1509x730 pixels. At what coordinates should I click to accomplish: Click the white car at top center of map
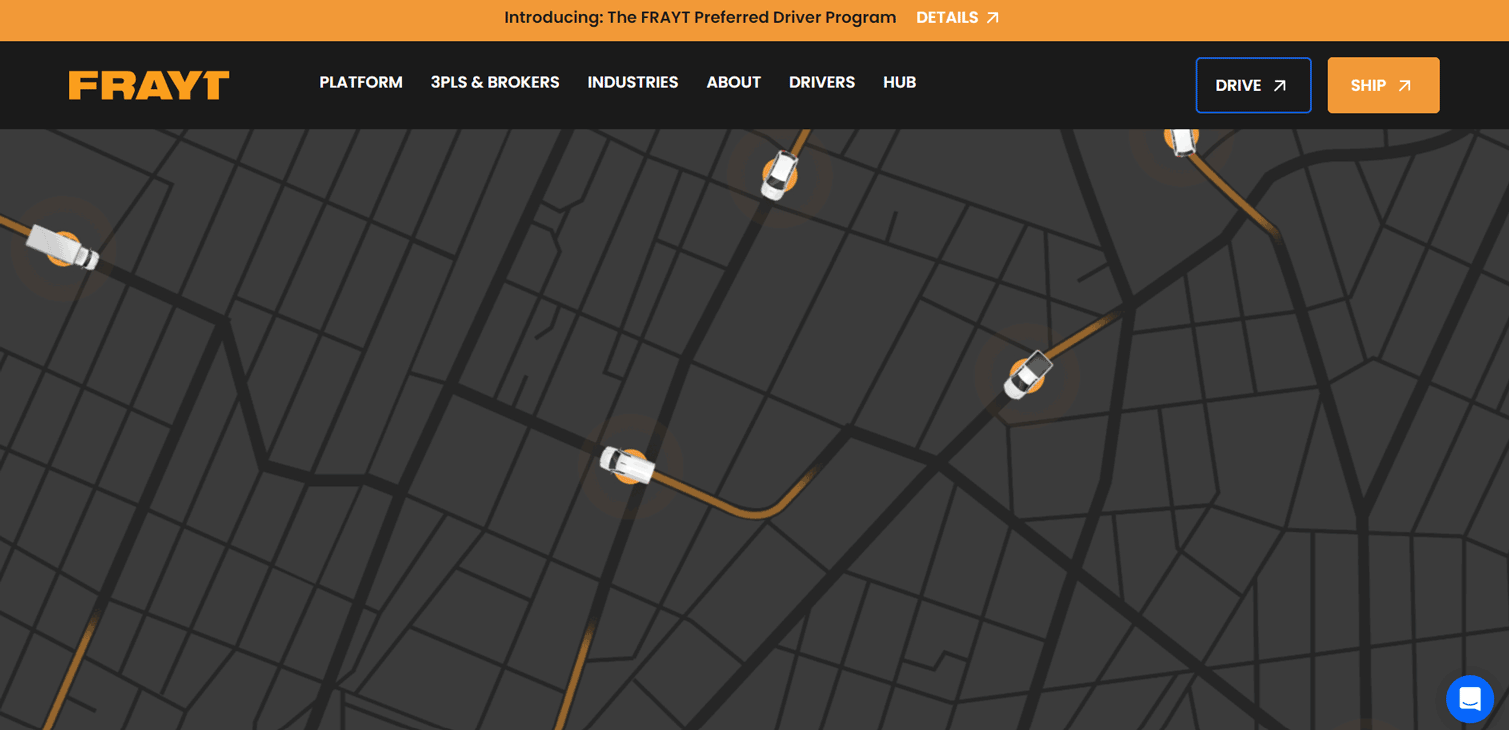[x=779, y=175]
